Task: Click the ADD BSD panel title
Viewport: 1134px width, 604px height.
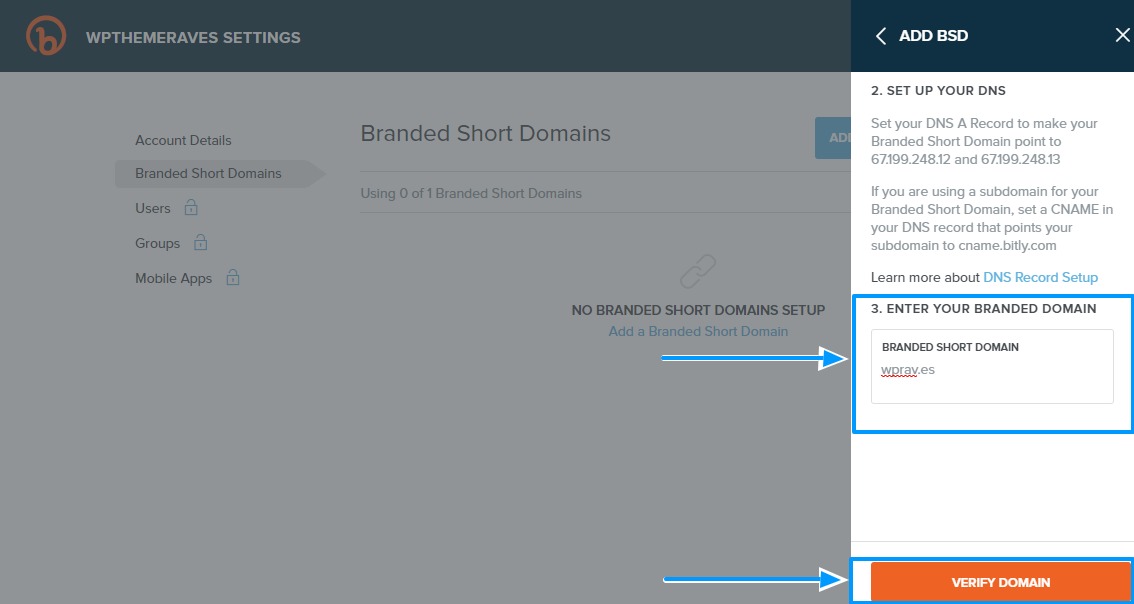Action: click(x=933, y=36)
